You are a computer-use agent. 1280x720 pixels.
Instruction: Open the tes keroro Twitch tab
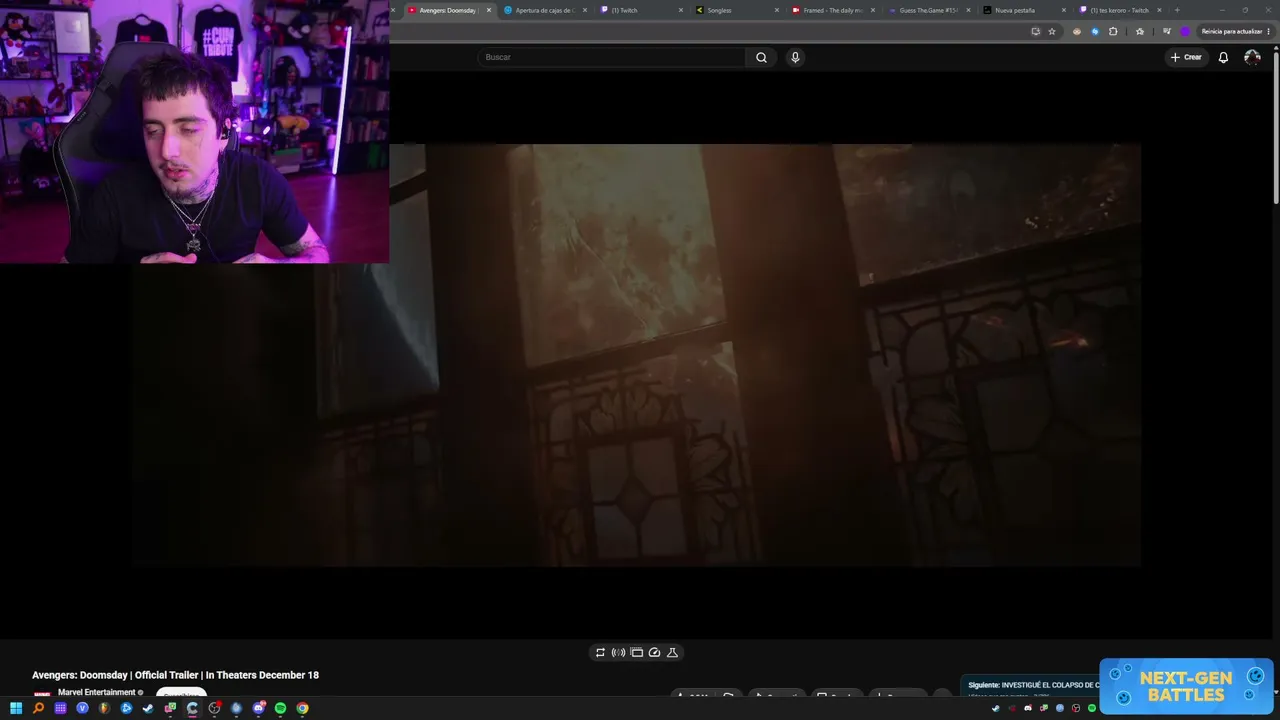[x=1121, y=10]
